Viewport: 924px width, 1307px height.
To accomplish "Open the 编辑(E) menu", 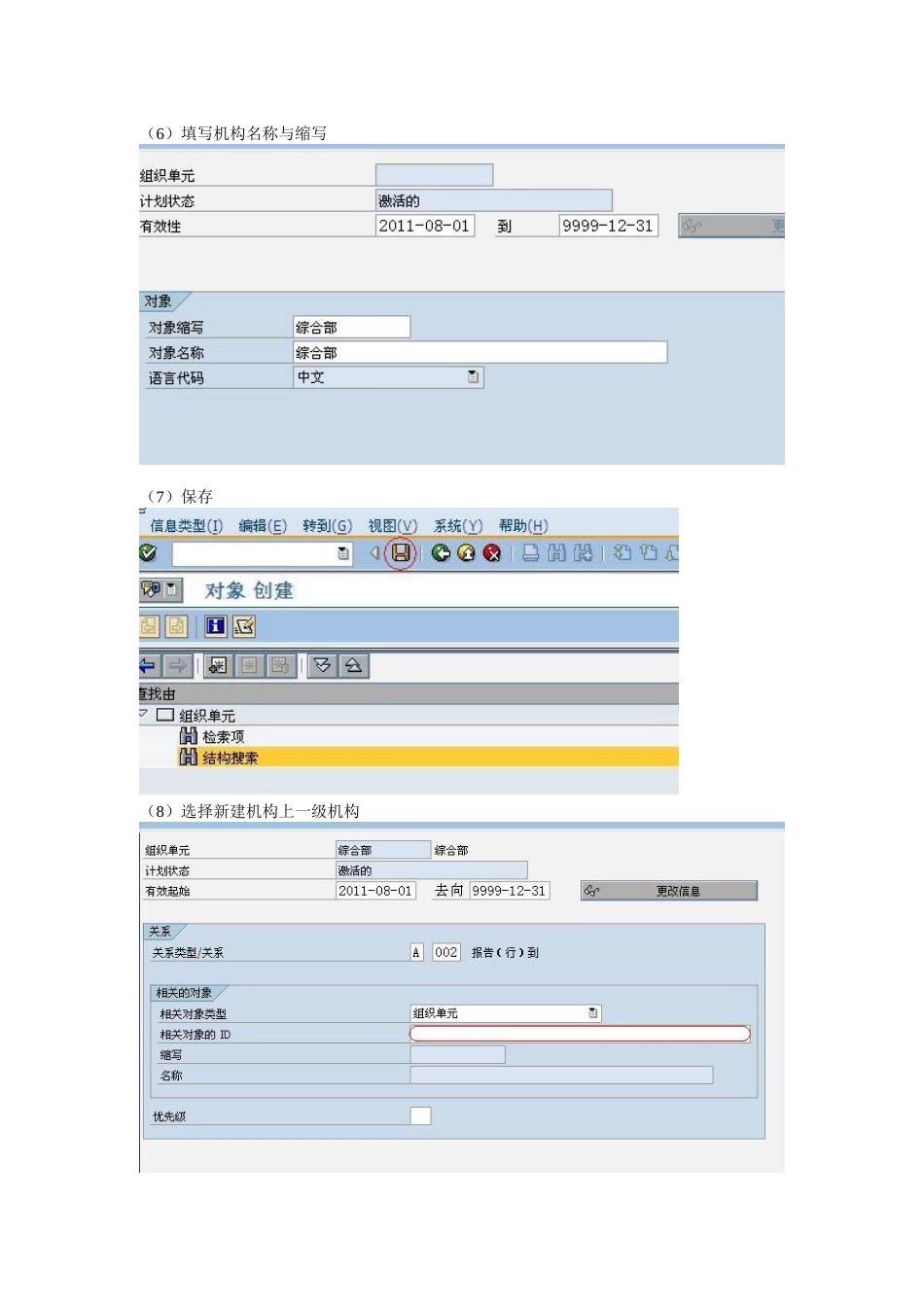I will [x=263, y=526].
